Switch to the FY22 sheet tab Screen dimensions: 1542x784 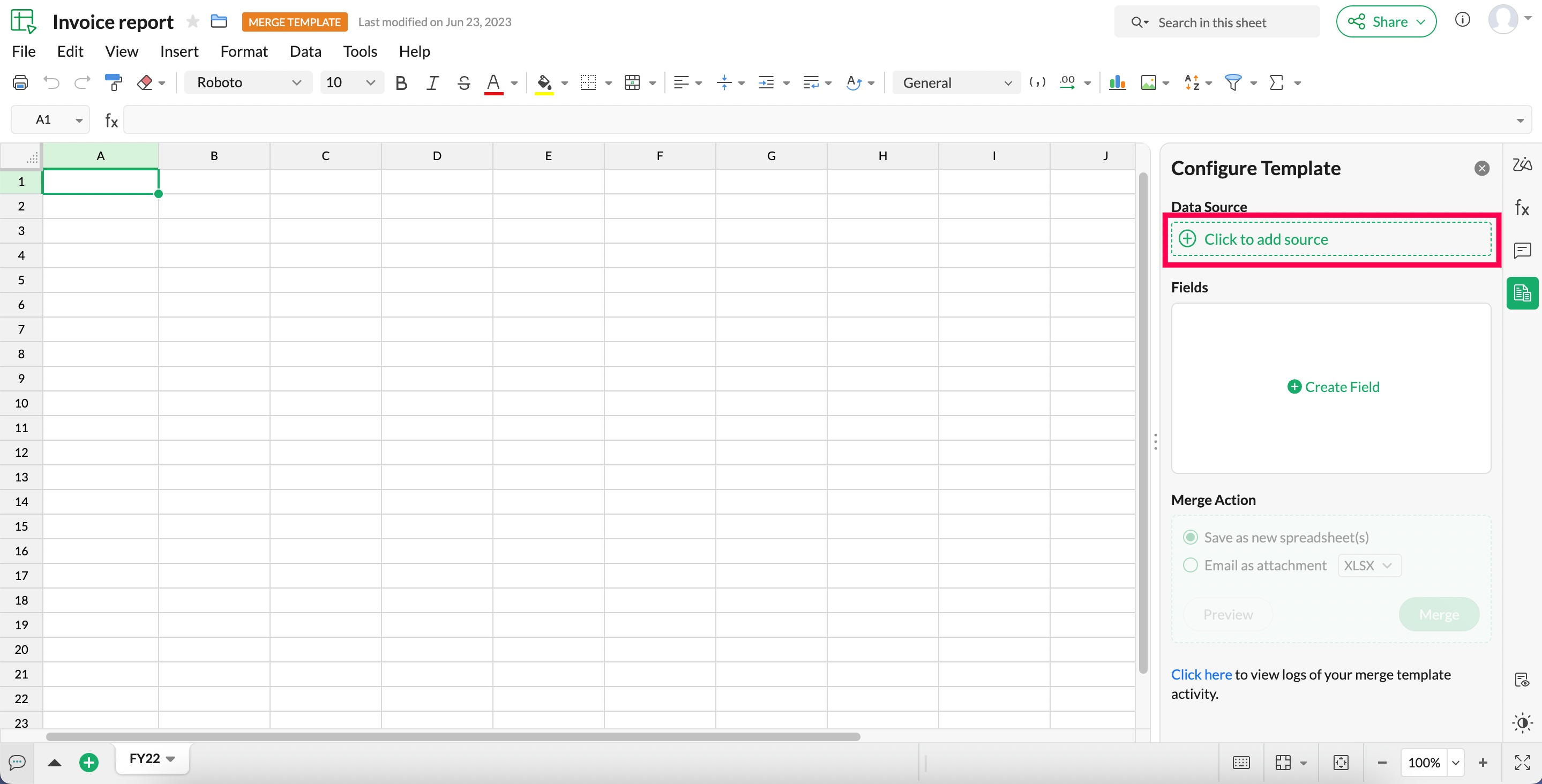click(145, 758)
